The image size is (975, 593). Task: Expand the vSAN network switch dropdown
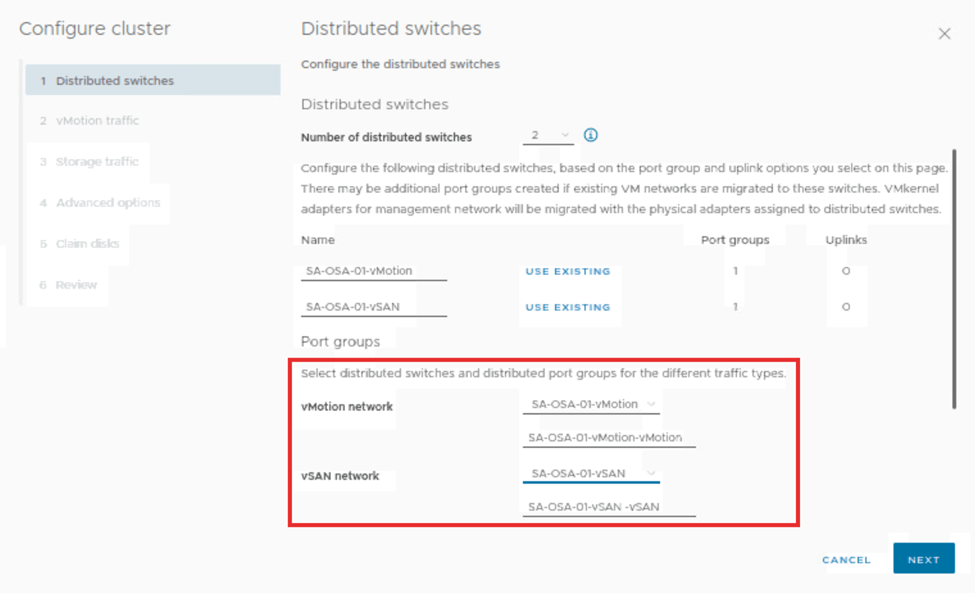pos(591,473)
